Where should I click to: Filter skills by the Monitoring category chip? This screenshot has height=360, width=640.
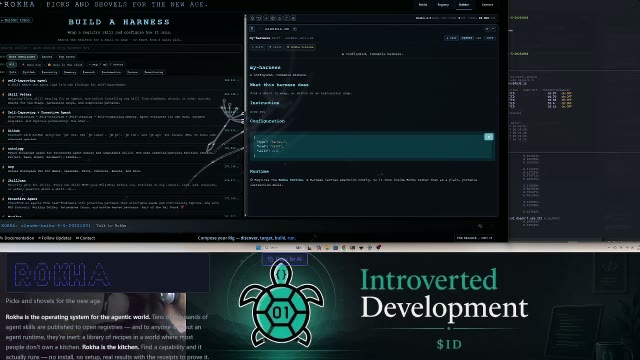153,72
